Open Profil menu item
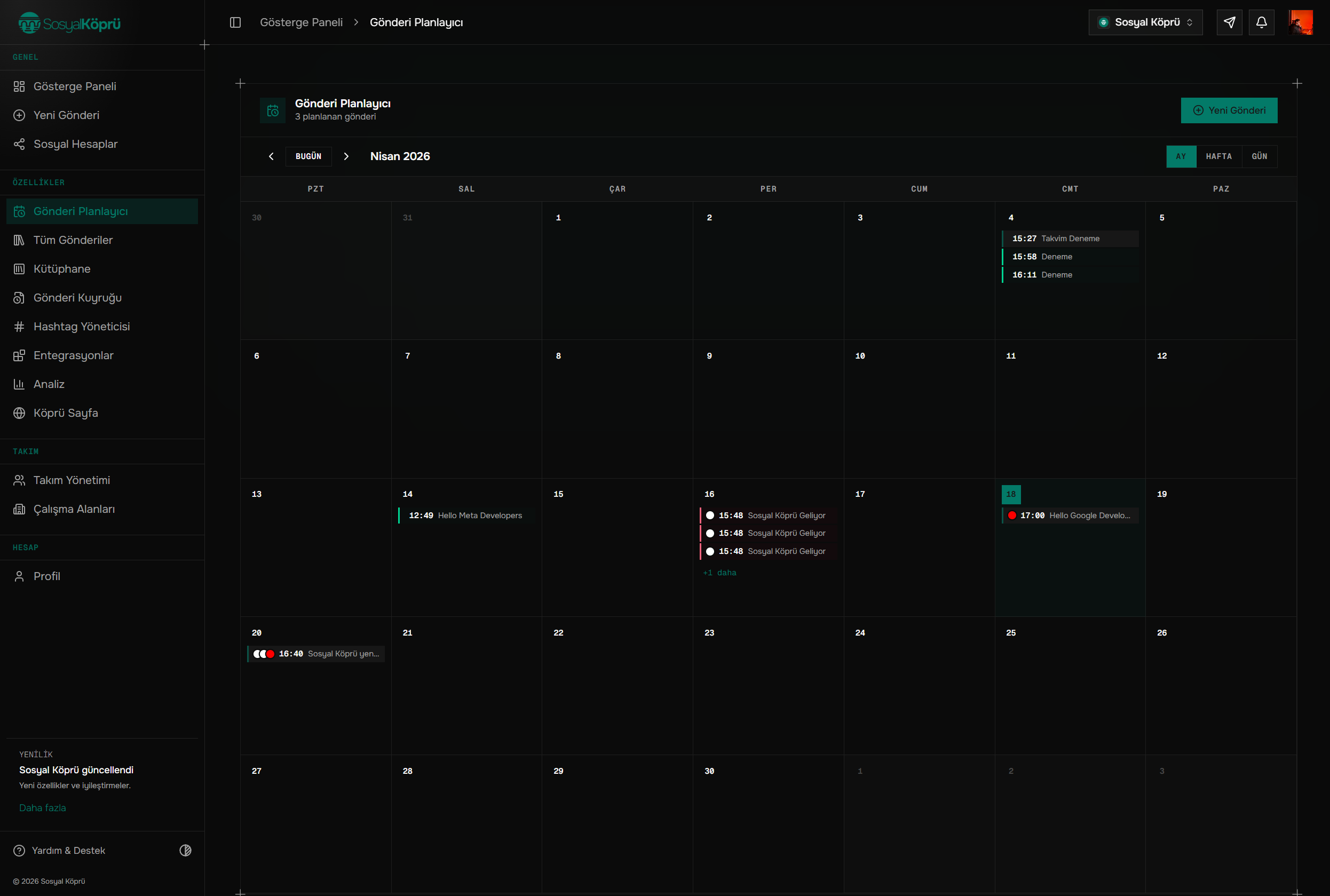1330x896 pixels. coord(102,576)
